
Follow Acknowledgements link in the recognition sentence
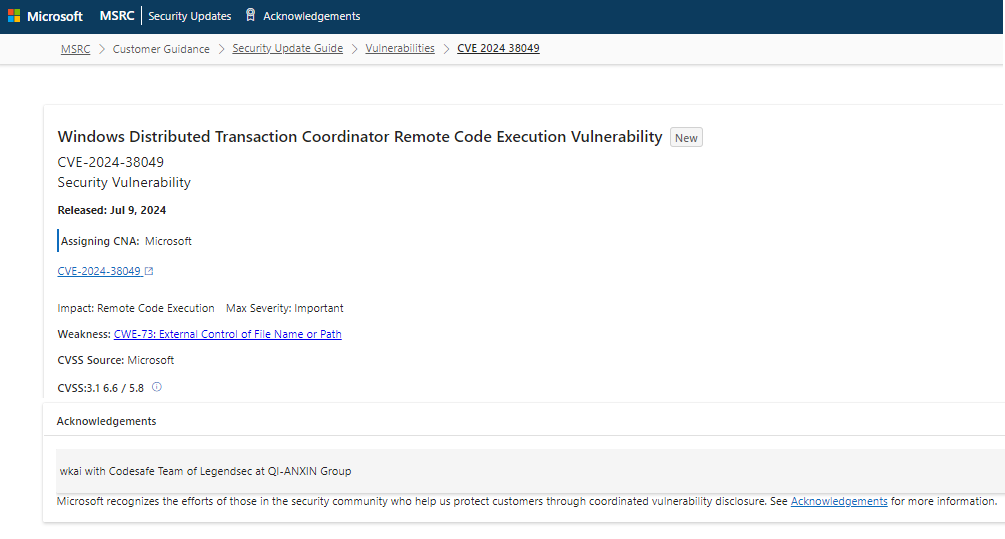point(839,501)
